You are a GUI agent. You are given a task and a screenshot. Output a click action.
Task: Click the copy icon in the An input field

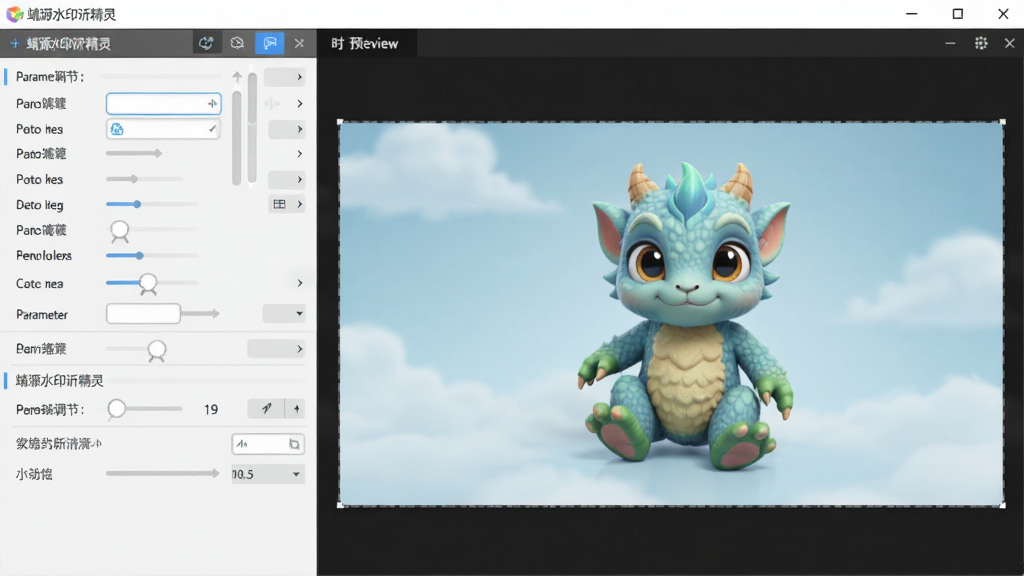point(294,444)
